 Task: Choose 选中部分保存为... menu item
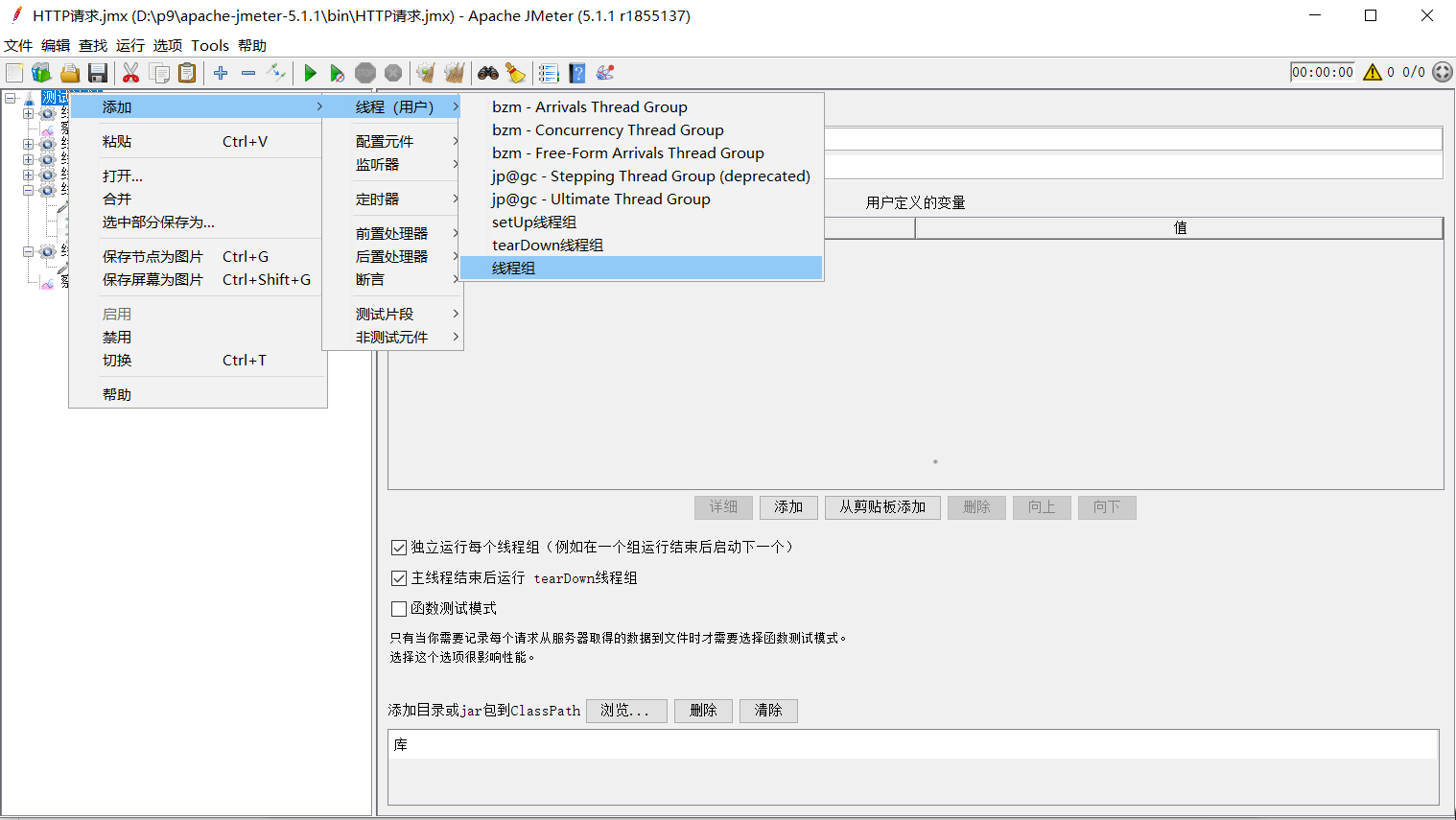(198, 222)
